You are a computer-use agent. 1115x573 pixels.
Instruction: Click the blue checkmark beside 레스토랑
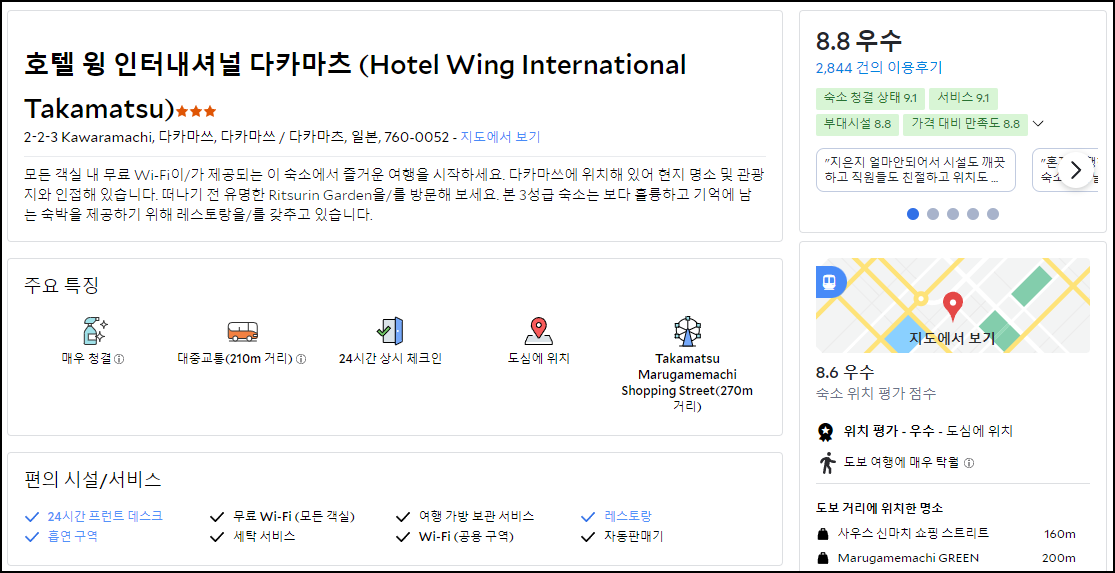pos(588,516)
